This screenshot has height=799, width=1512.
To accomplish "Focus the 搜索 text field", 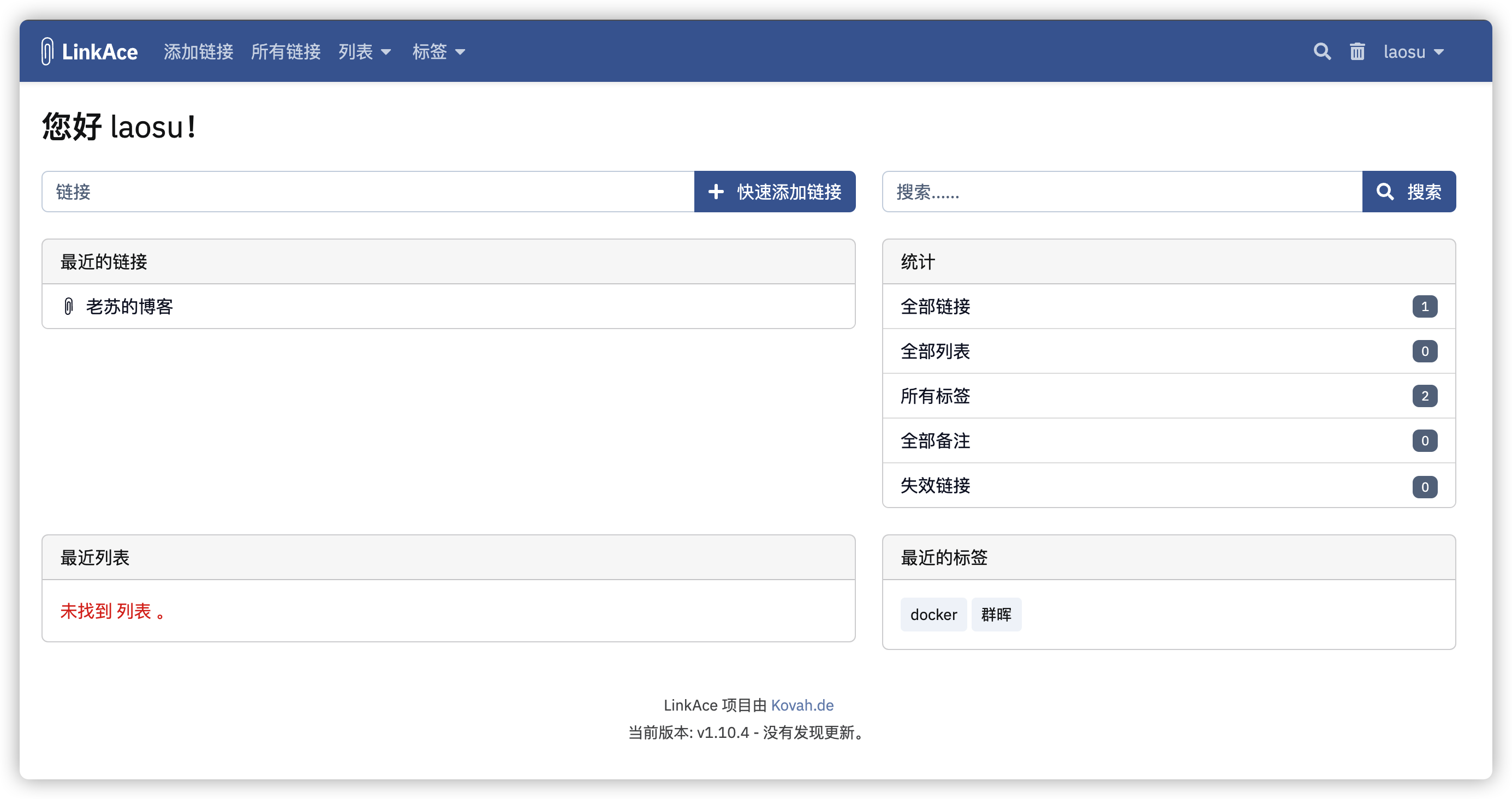I will [x=1122, y=192].
